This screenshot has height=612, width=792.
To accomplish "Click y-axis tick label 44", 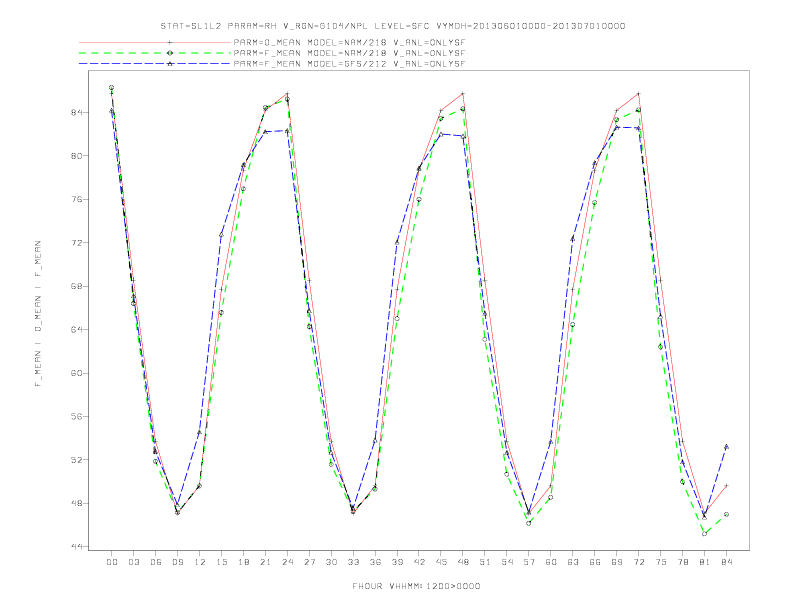I will point(76,547).
